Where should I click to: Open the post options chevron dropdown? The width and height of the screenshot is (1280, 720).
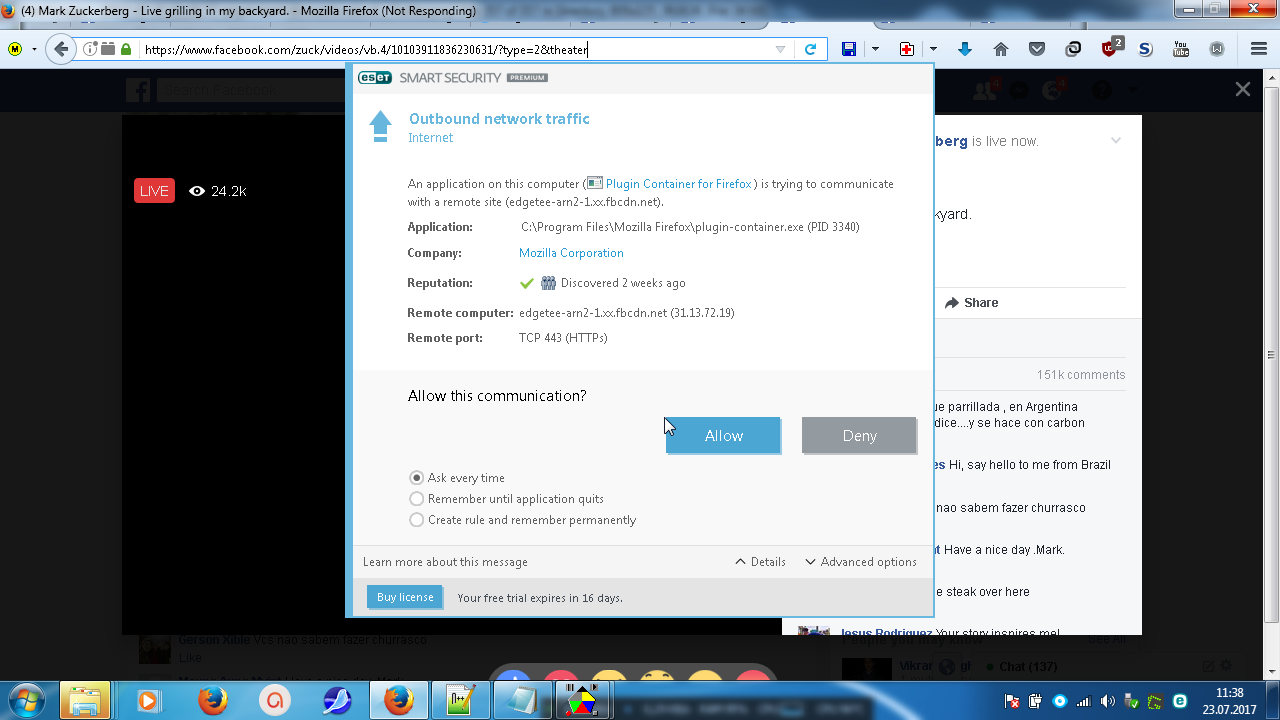[1116, 141]
